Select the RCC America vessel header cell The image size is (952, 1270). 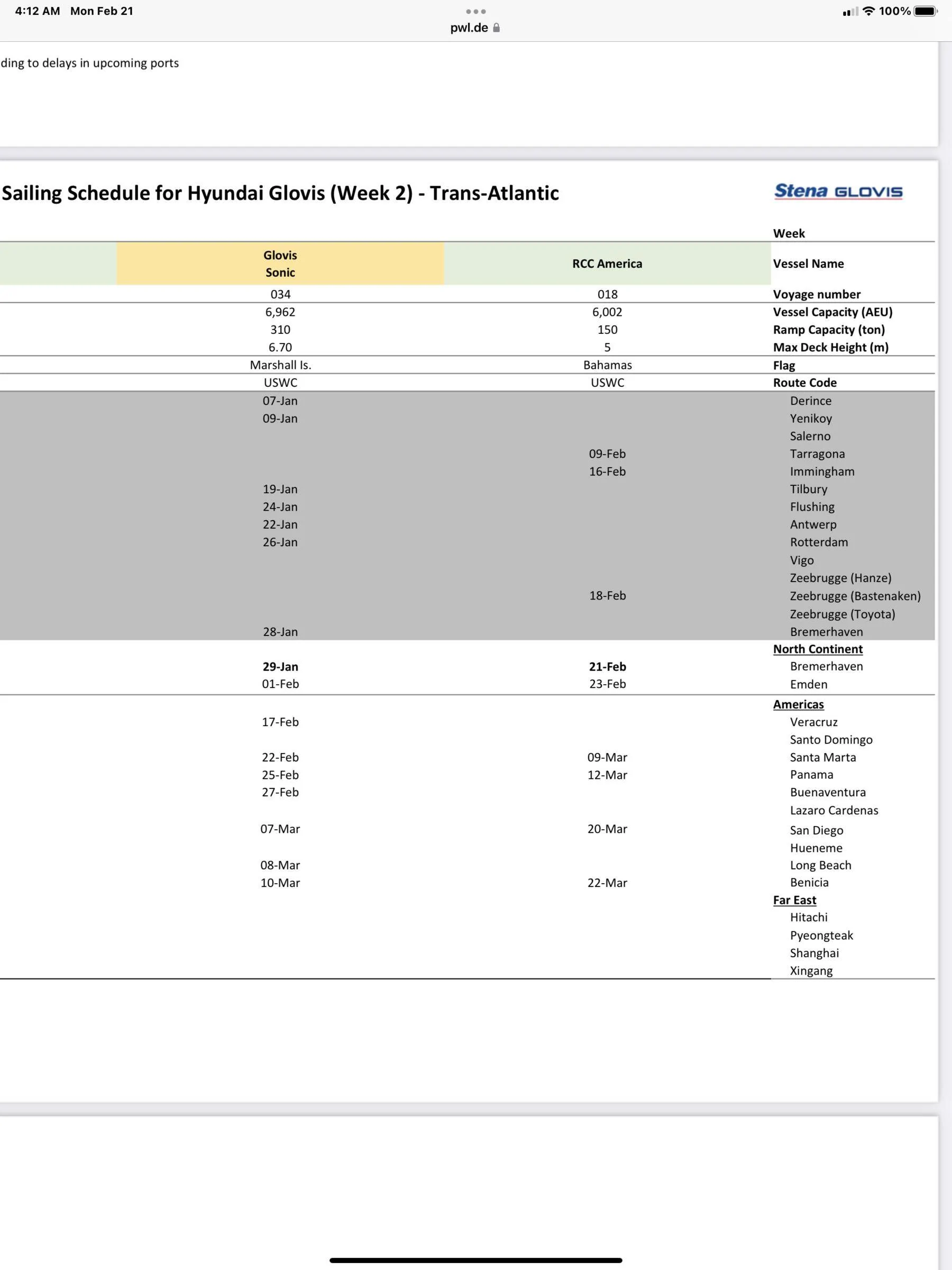pyautogui.click(x=607, y=264)
